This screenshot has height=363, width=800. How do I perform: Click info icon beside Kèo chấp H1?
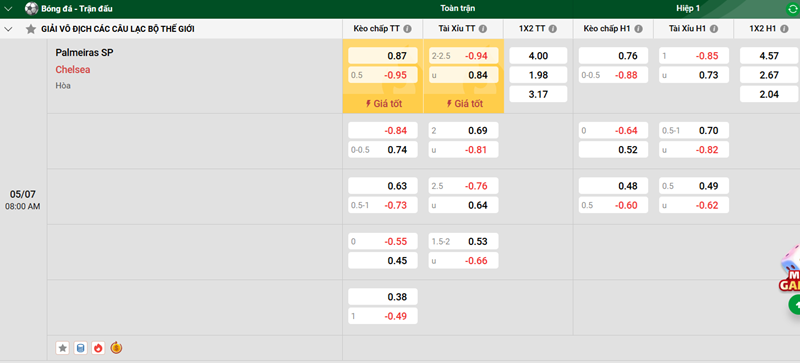click(638, 29)
